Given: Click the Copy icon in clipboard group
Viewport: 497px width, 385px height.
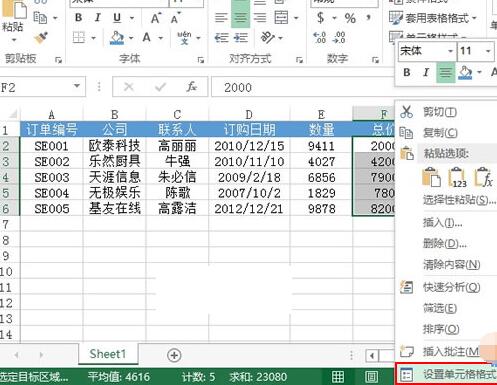Looking at the screenshot, I should pyautogui.click(x=40, y=18).
